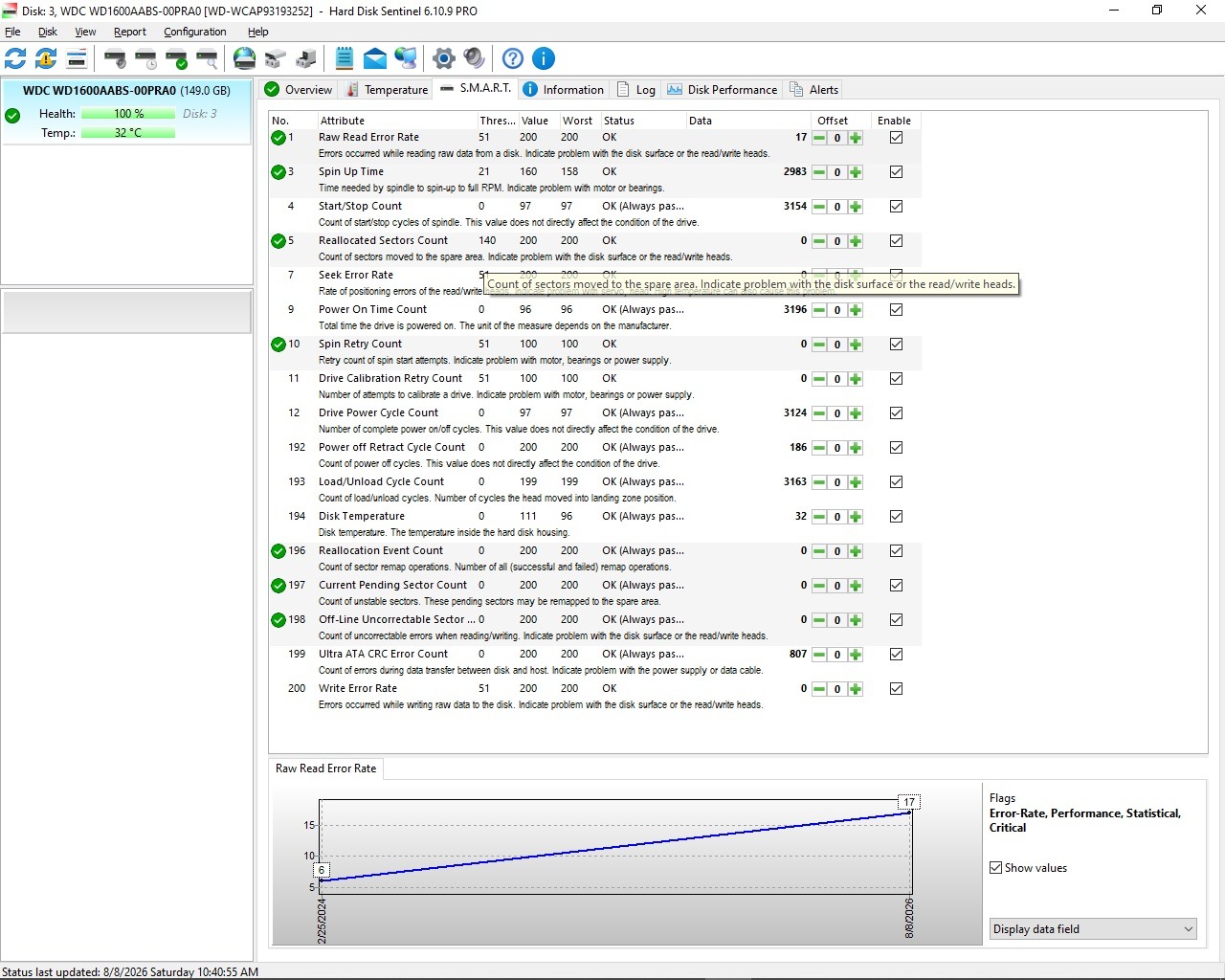
Task: Click the minus offset icon for Write Error Rate
Action: click(x=819, y=689)
